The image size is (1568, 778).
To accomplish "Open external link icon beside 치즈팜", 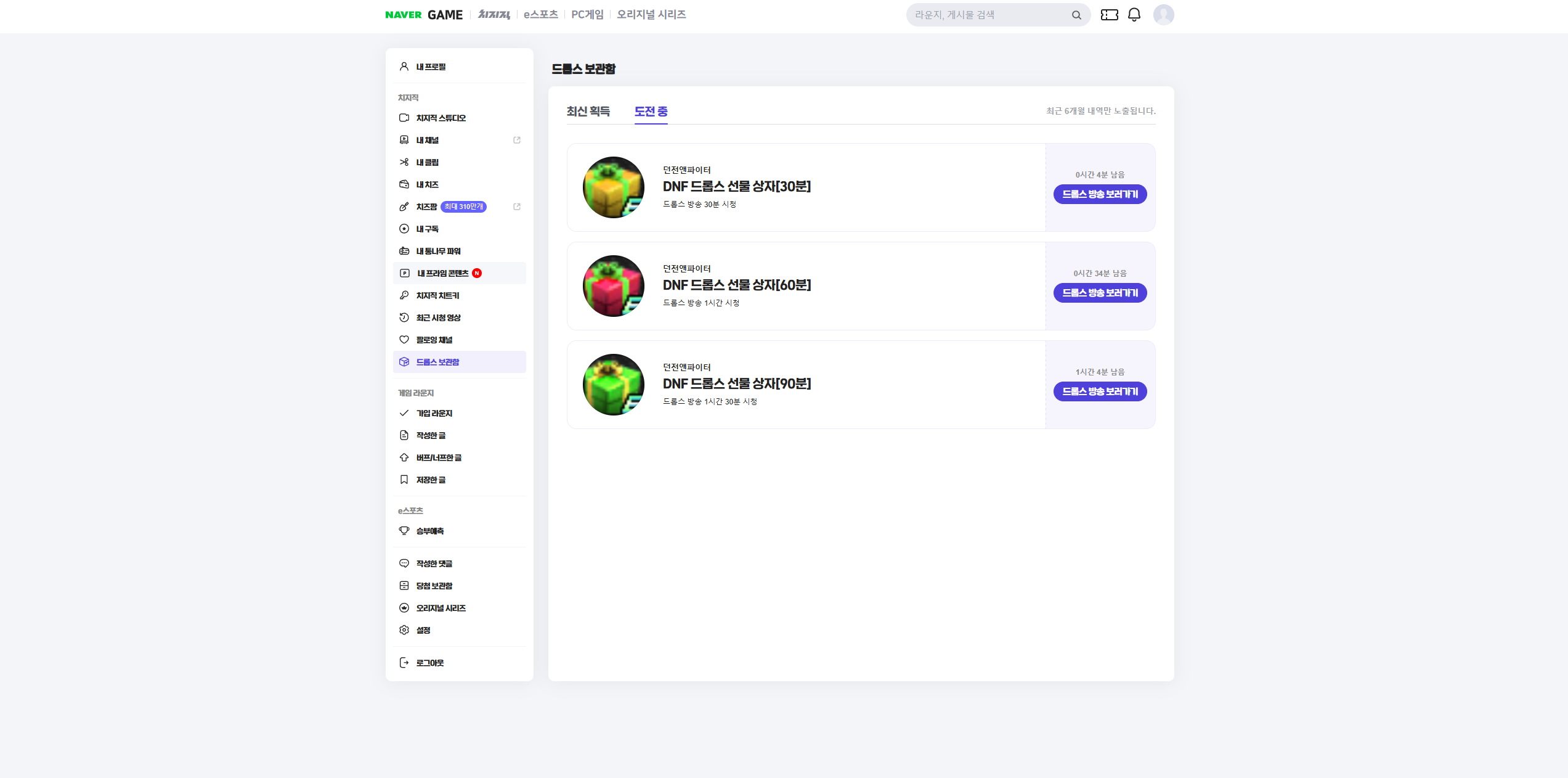I will [x=517, y=207].
